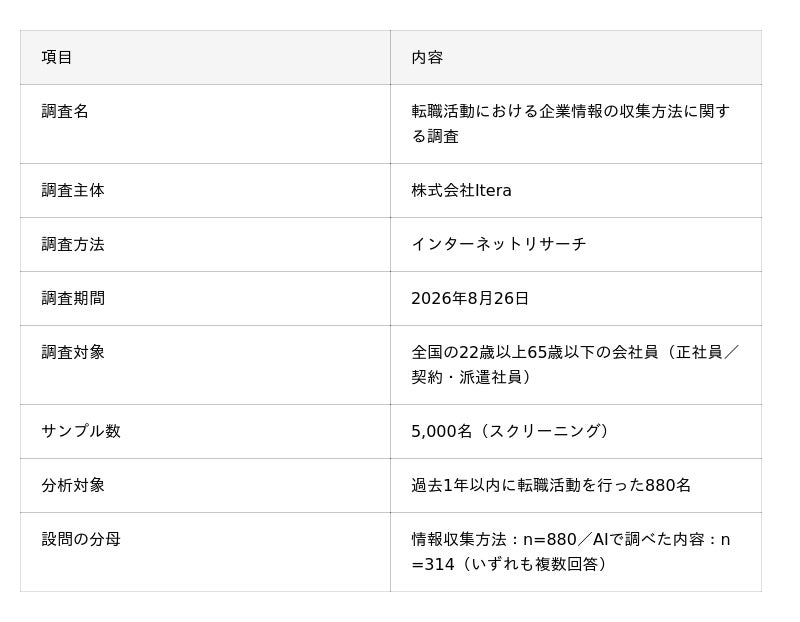Click the 5,000名（スクリーニング） cell
Image resolution: width=800 pixels, height=622 pixels.
click(x=511, y=431)
